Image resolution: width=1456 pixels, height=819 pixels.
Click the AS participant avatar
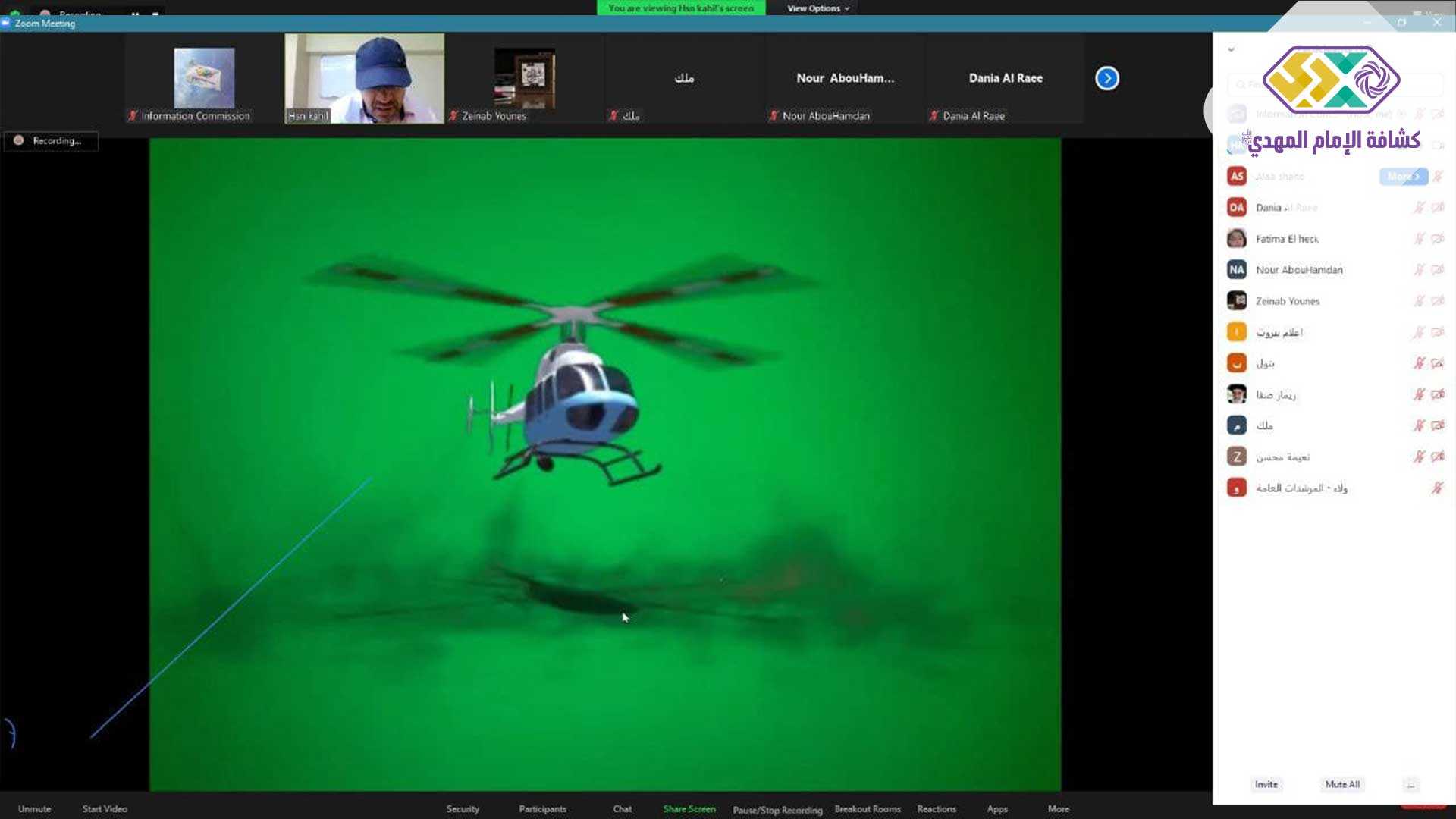pos(1237,177)
